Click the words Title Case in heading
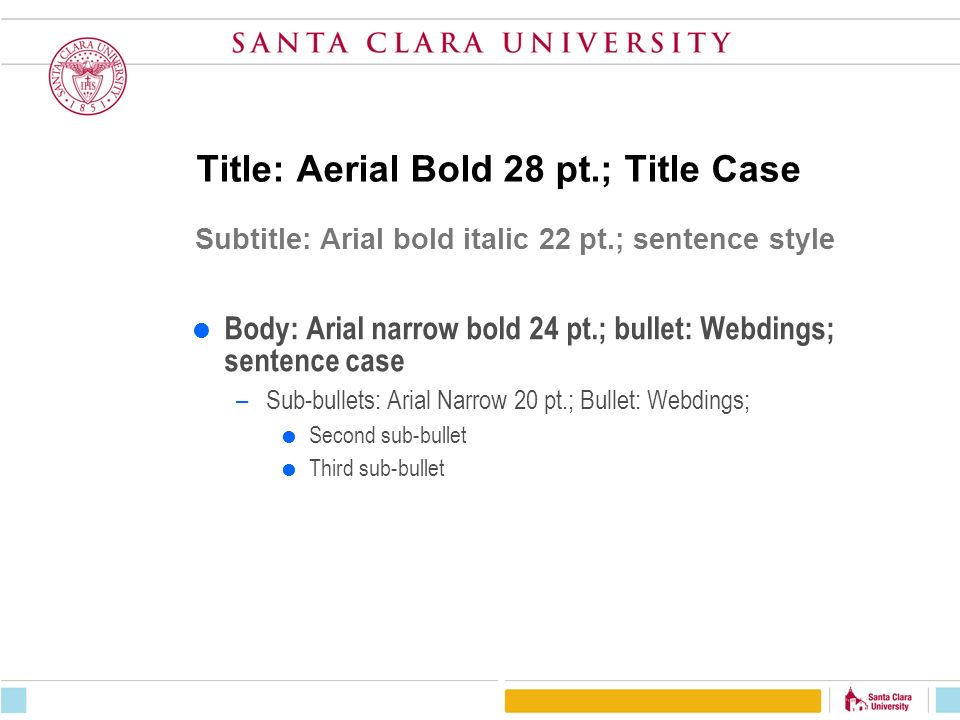This screenshot has height=720, width=960. (x=712, y=169)
